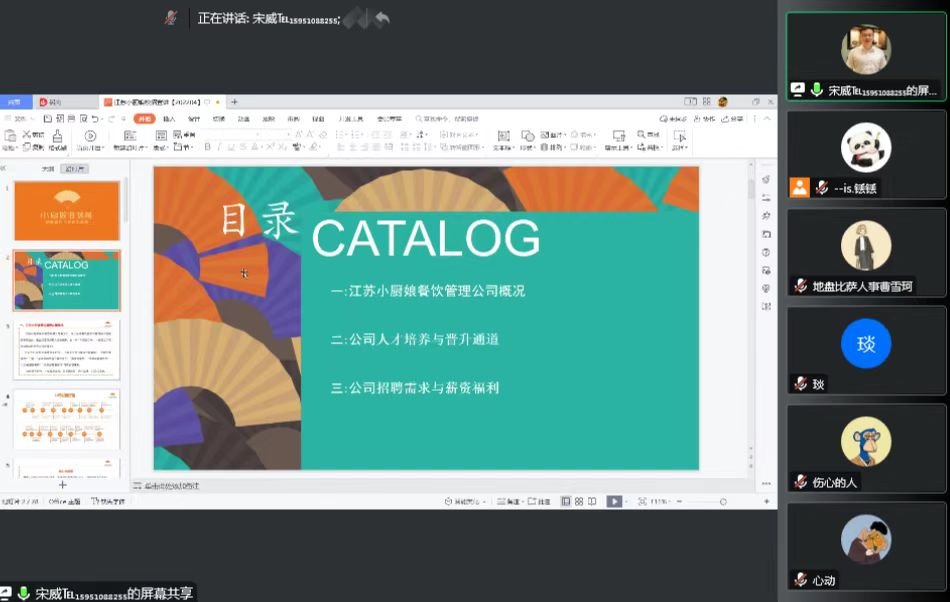Start slideshow from status bar play button
950x602 pixels.
click(614, 501)
